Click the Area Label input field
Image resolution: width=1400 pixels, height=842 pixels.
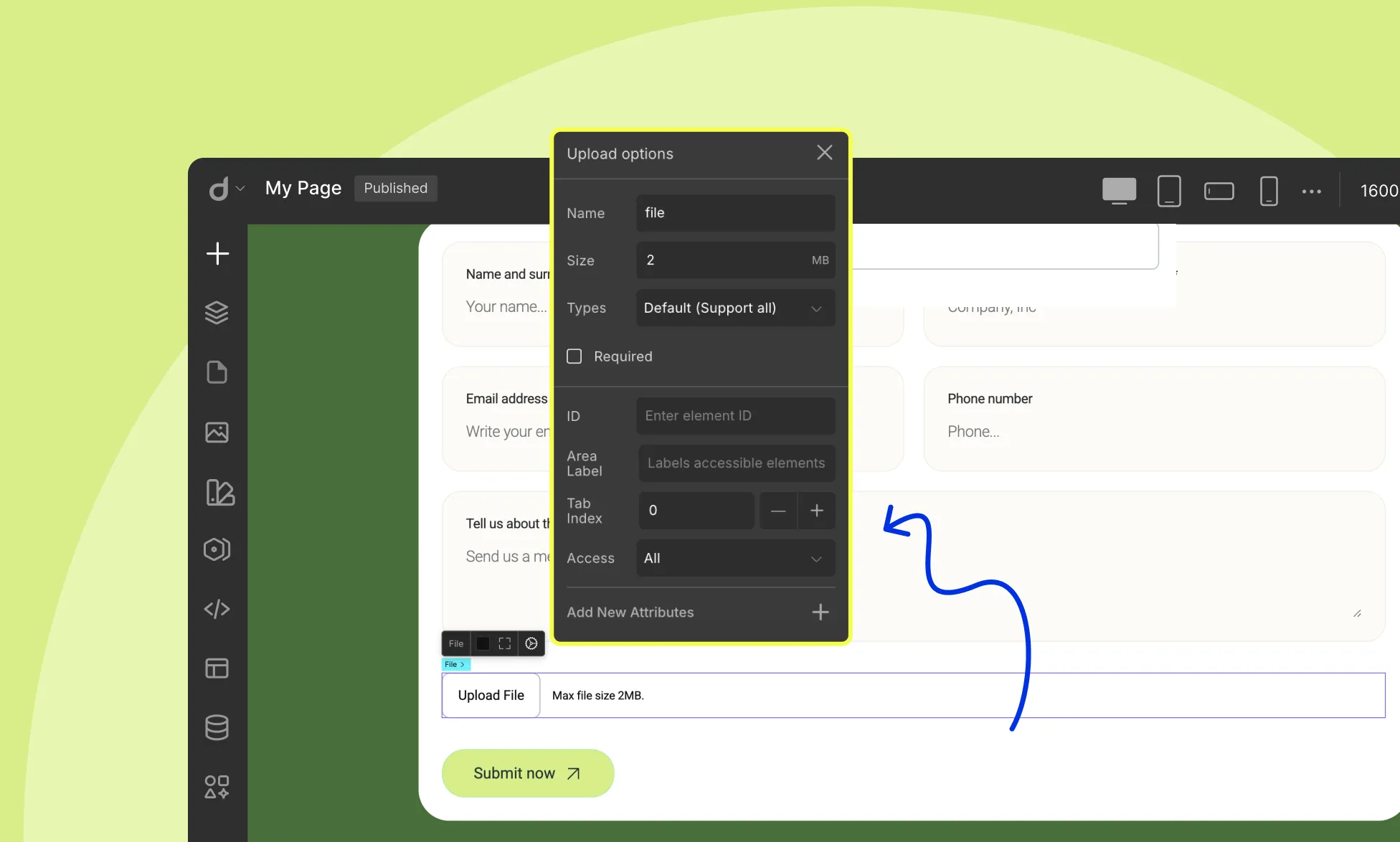737,463
